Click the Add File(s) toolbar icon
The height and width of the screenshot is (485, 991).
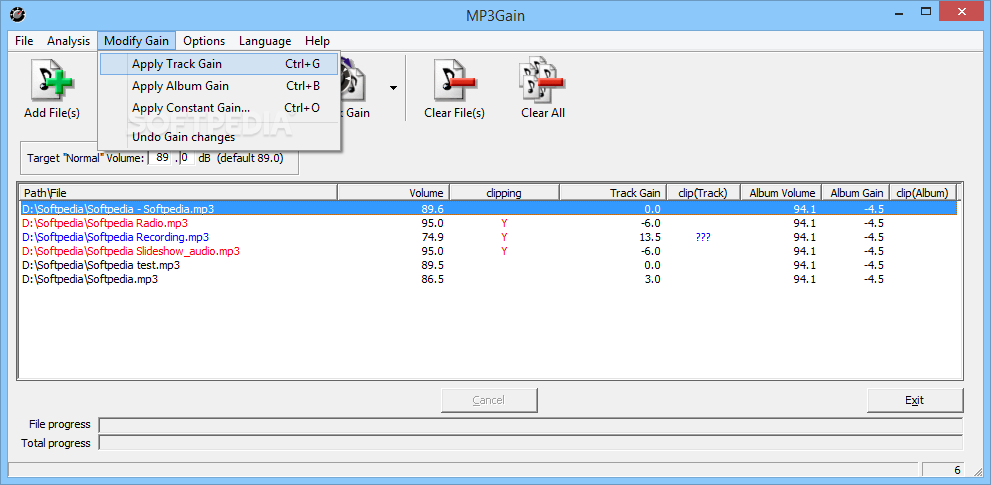click(x=52, y=89)
